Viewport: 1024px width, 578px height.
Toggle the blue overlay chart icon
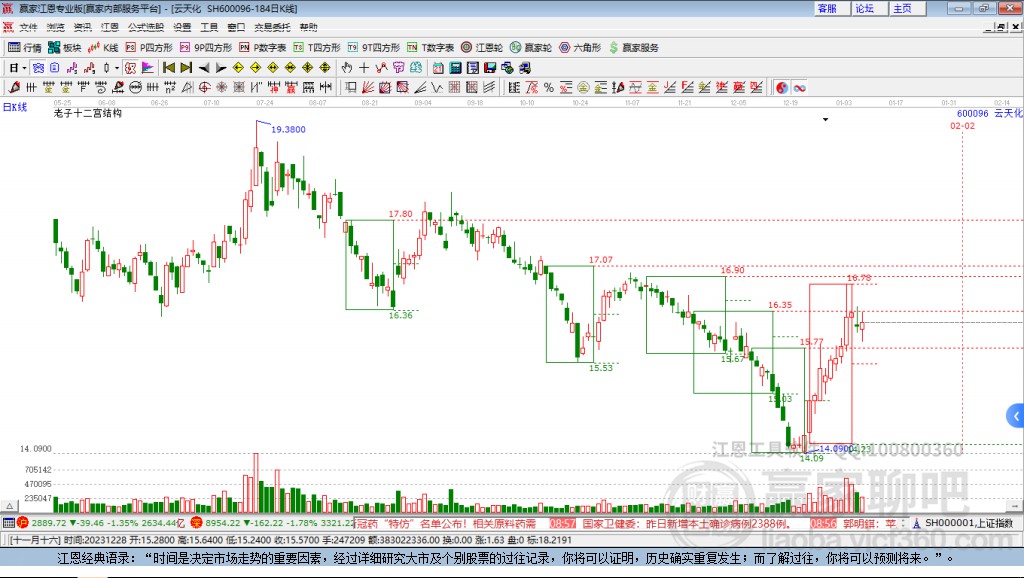tap(38, 68)
